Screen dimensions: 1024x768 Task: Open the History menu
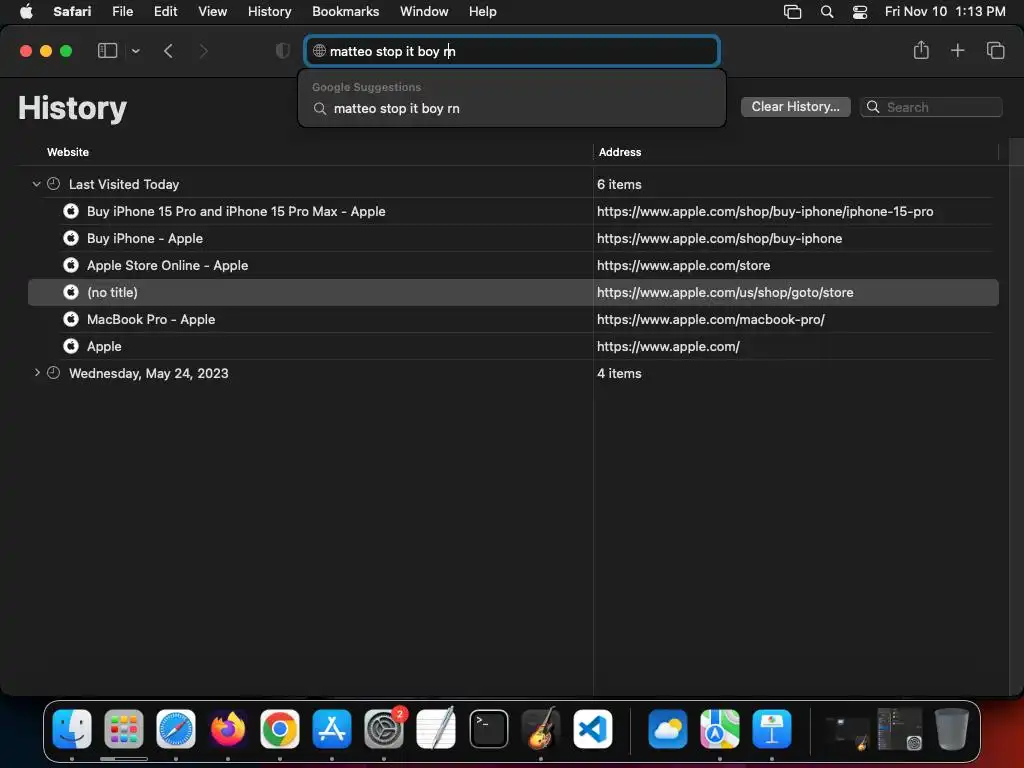[x=269, y=11]
